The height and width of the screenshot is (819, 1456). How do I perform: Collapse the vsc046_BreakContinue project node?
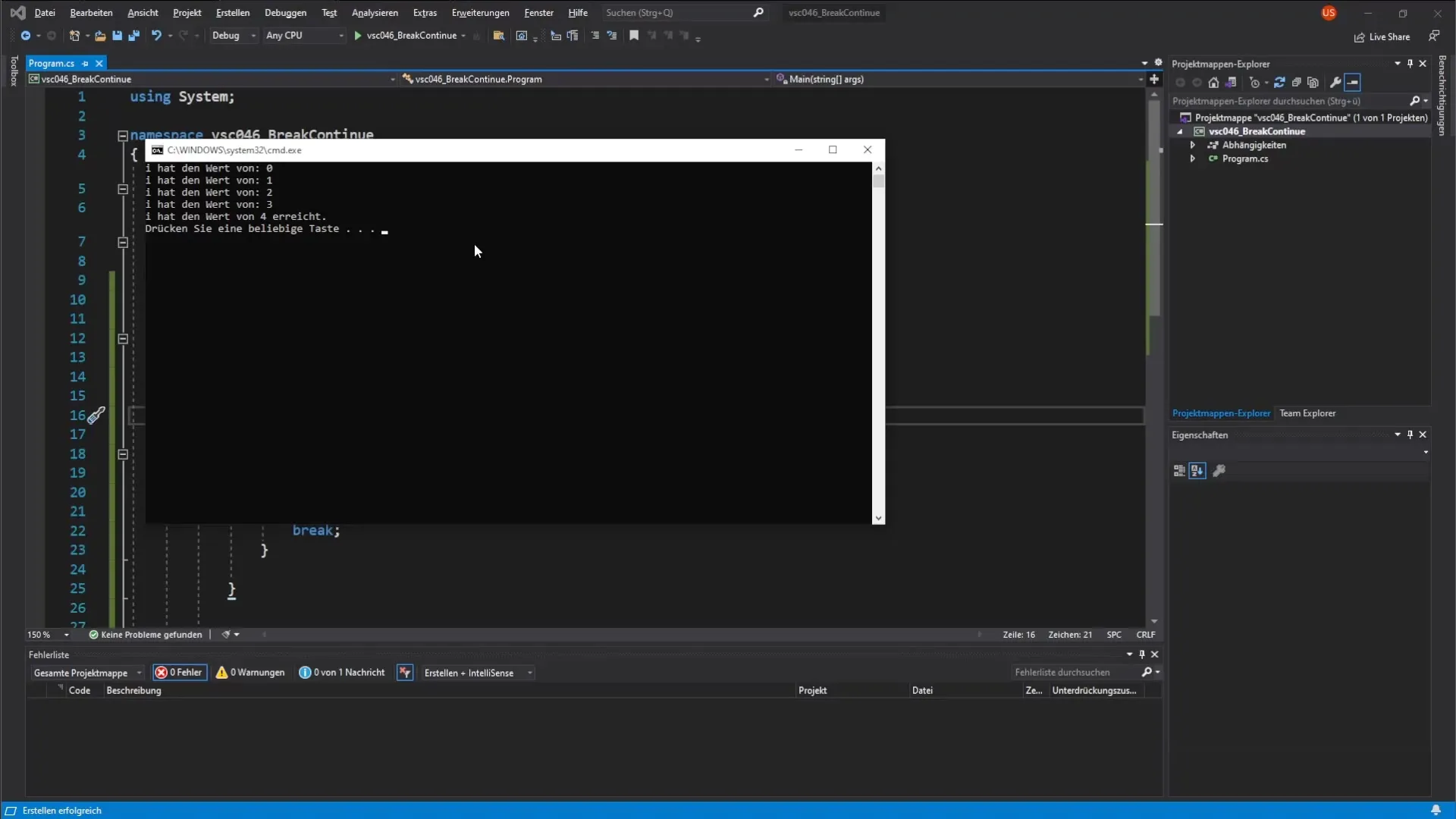click(x=1180, y=131)
